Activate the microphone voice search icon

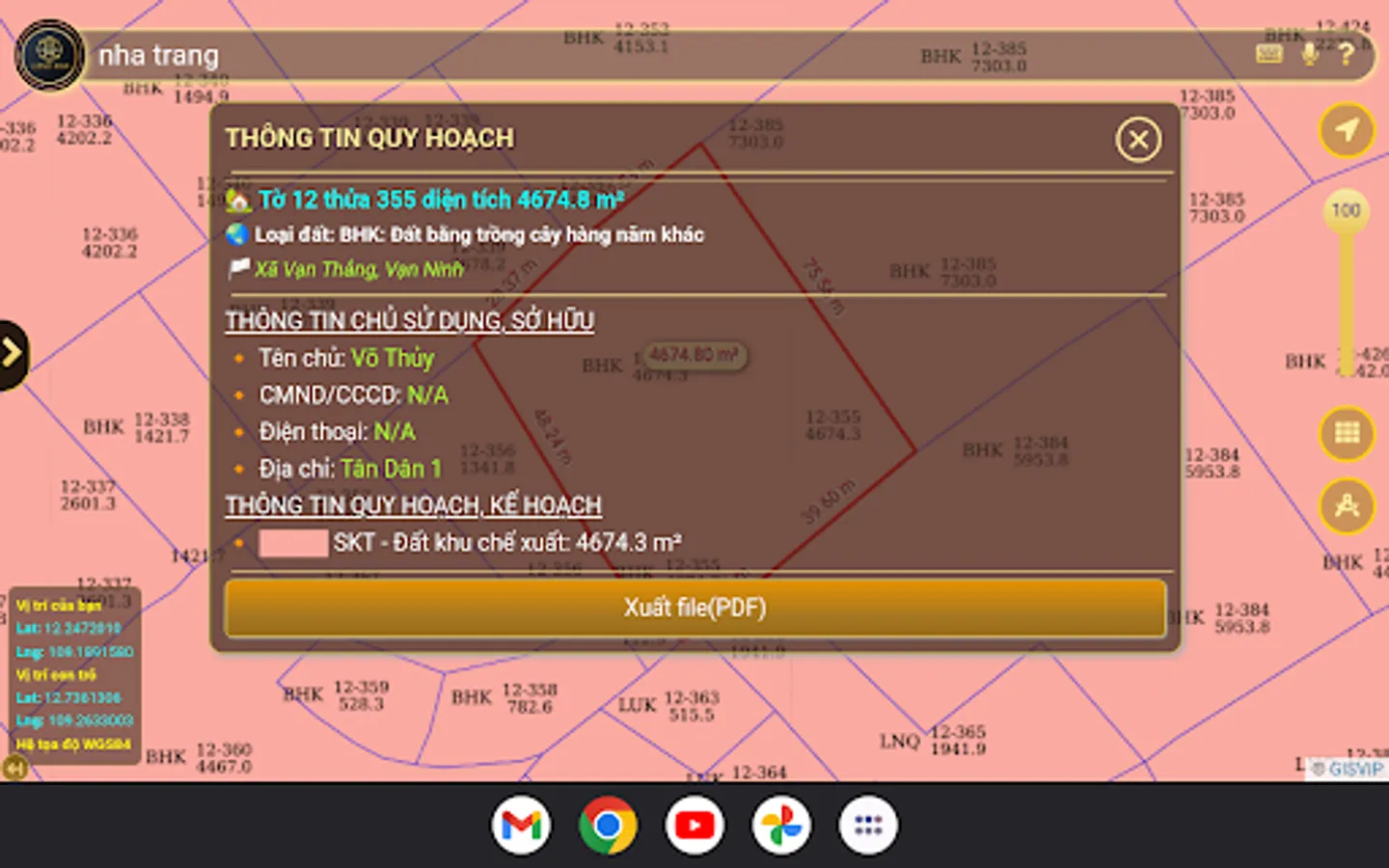1309,54
